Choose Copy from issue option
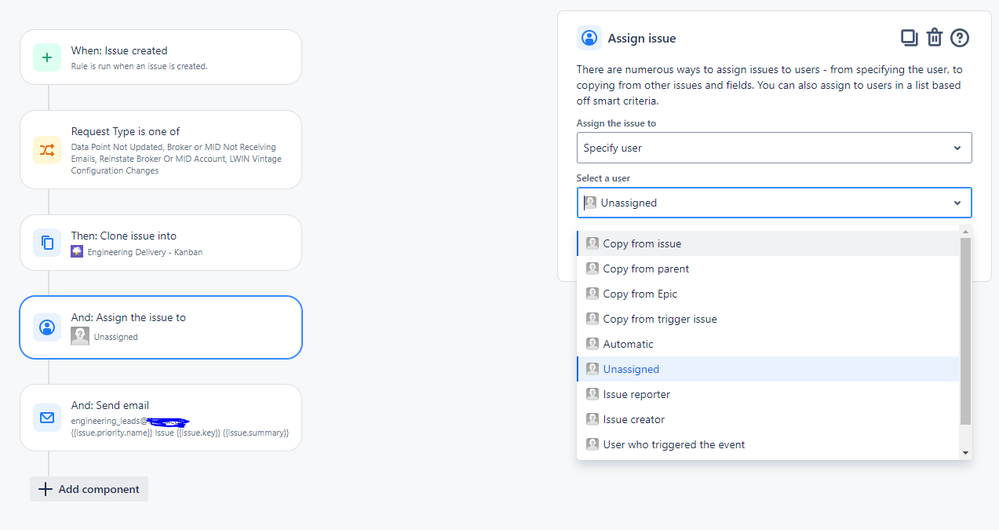The height and width of the screenshot is (530, 999). tap(768, 243)
